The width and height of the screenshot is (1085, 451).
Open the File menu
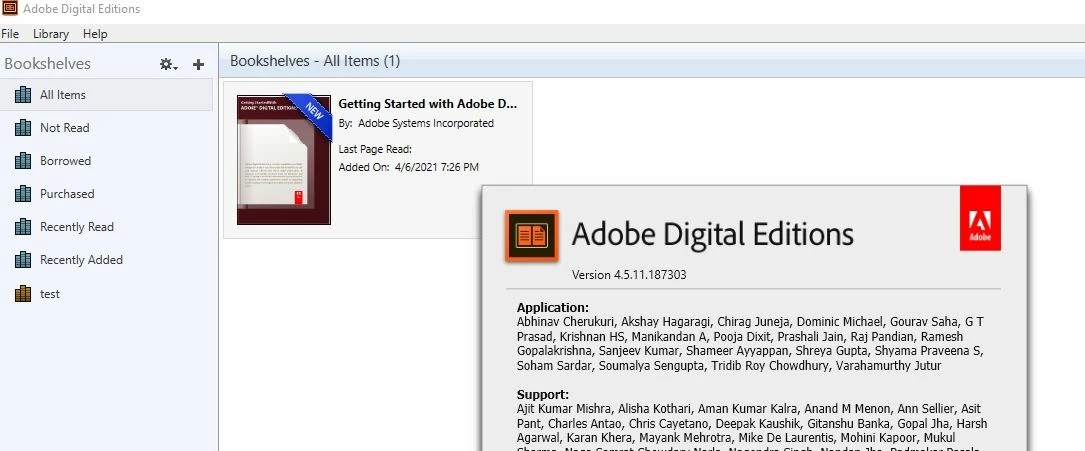coord(10,34)
